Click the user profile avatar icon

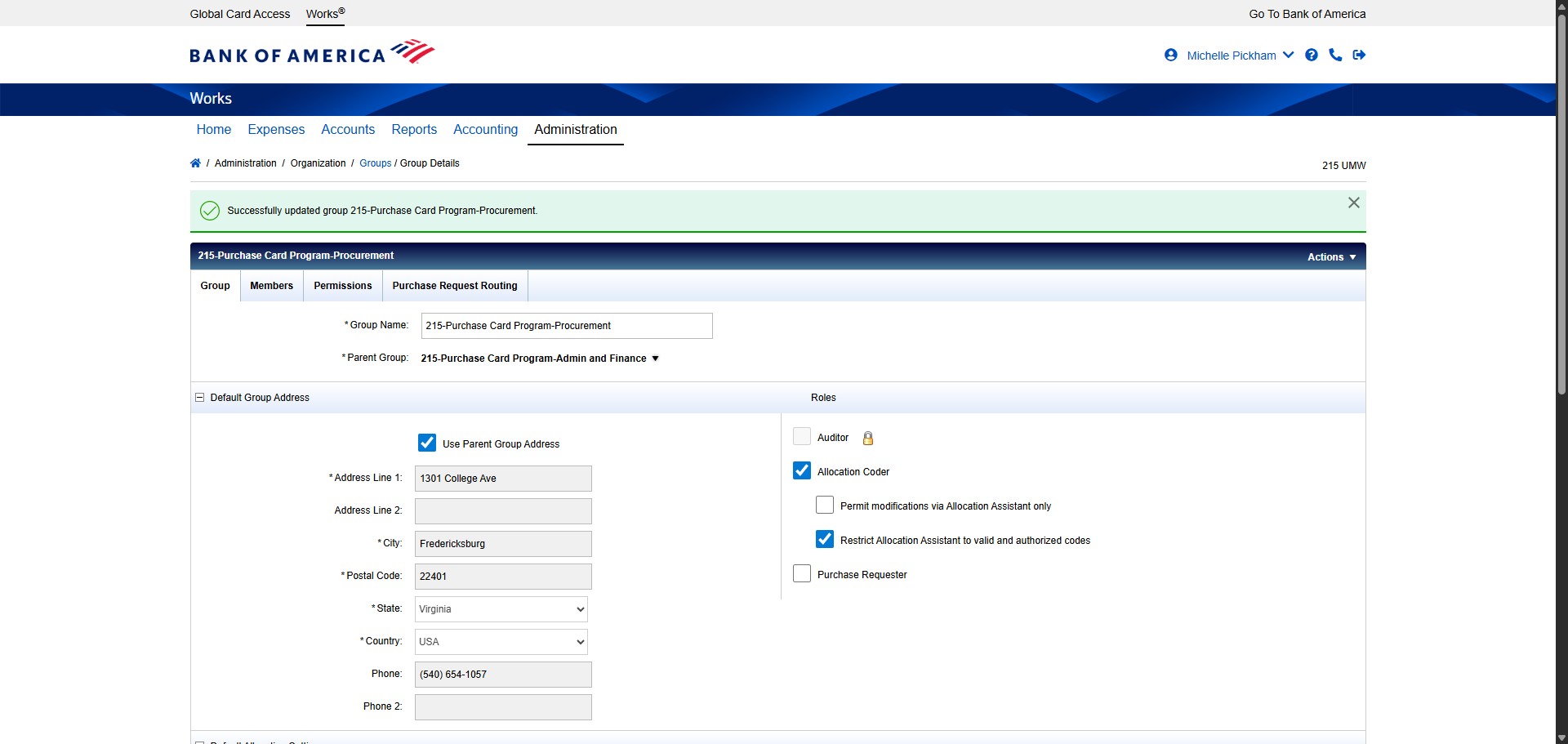click(x=1171, y=56)
